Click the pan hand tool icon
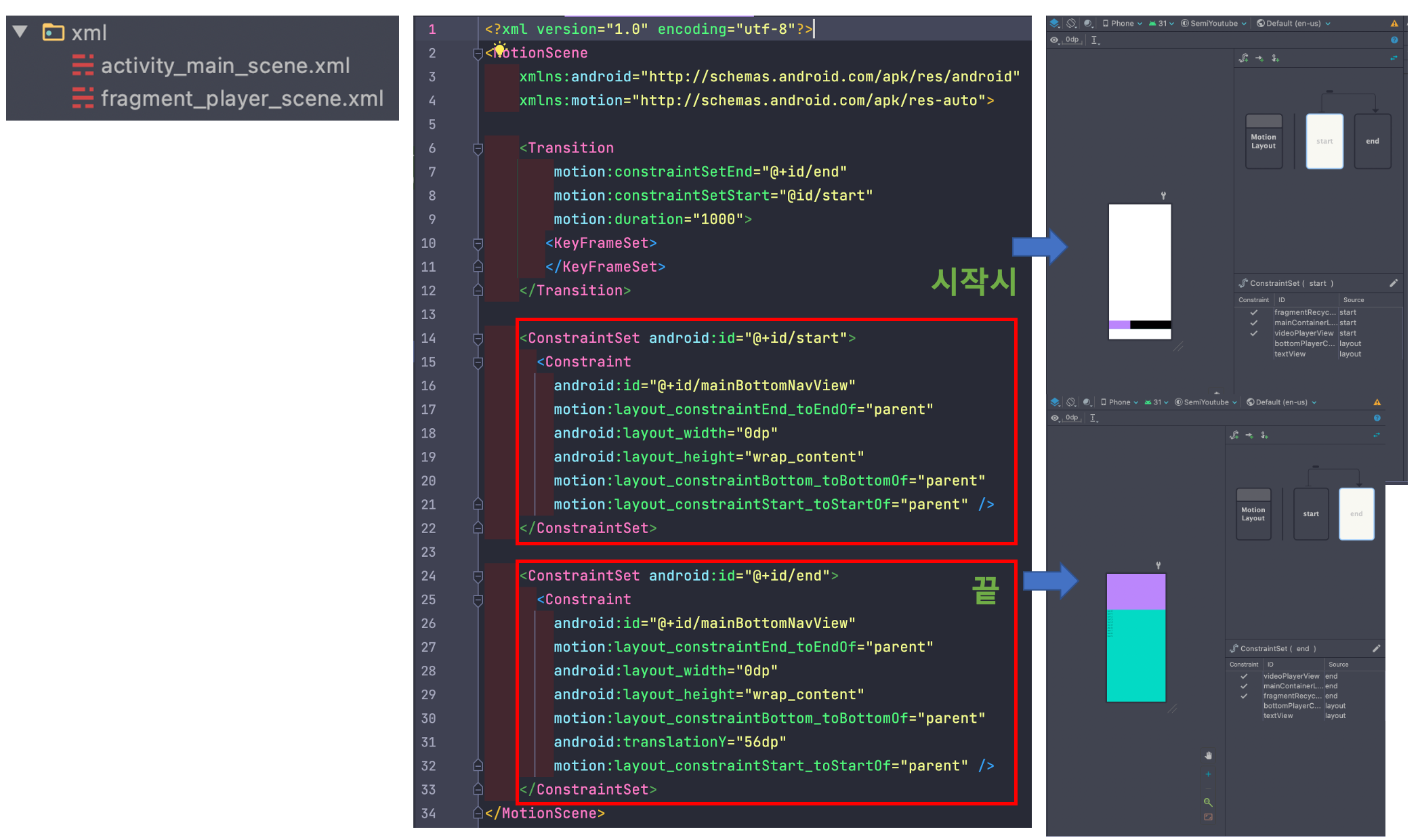Screen dimensions: 1420x840 [x=1208, y=755]
